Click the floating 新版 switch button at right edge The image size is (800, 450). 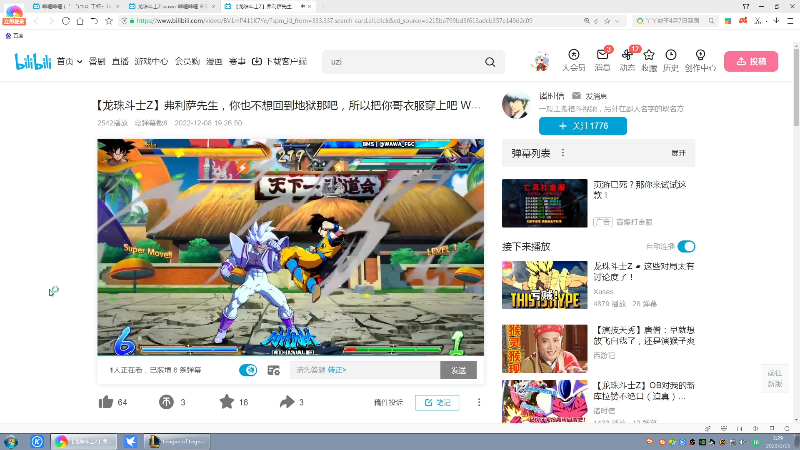tap(774, 379)
